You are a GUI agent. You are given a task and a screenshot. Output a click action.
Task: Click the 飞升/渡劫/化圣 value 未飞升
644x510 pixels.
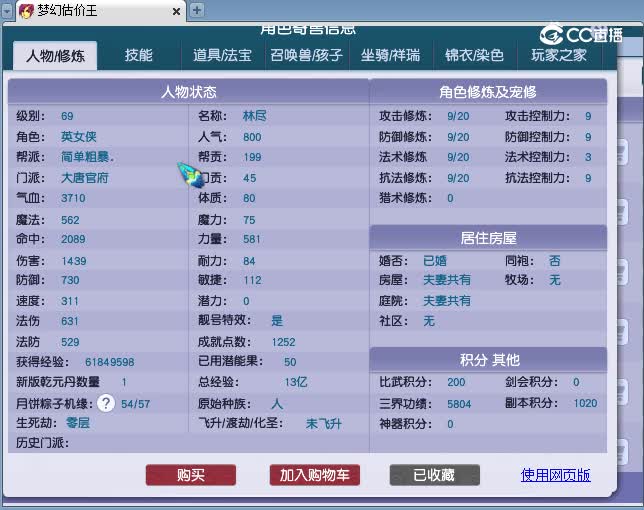[324, 423]
